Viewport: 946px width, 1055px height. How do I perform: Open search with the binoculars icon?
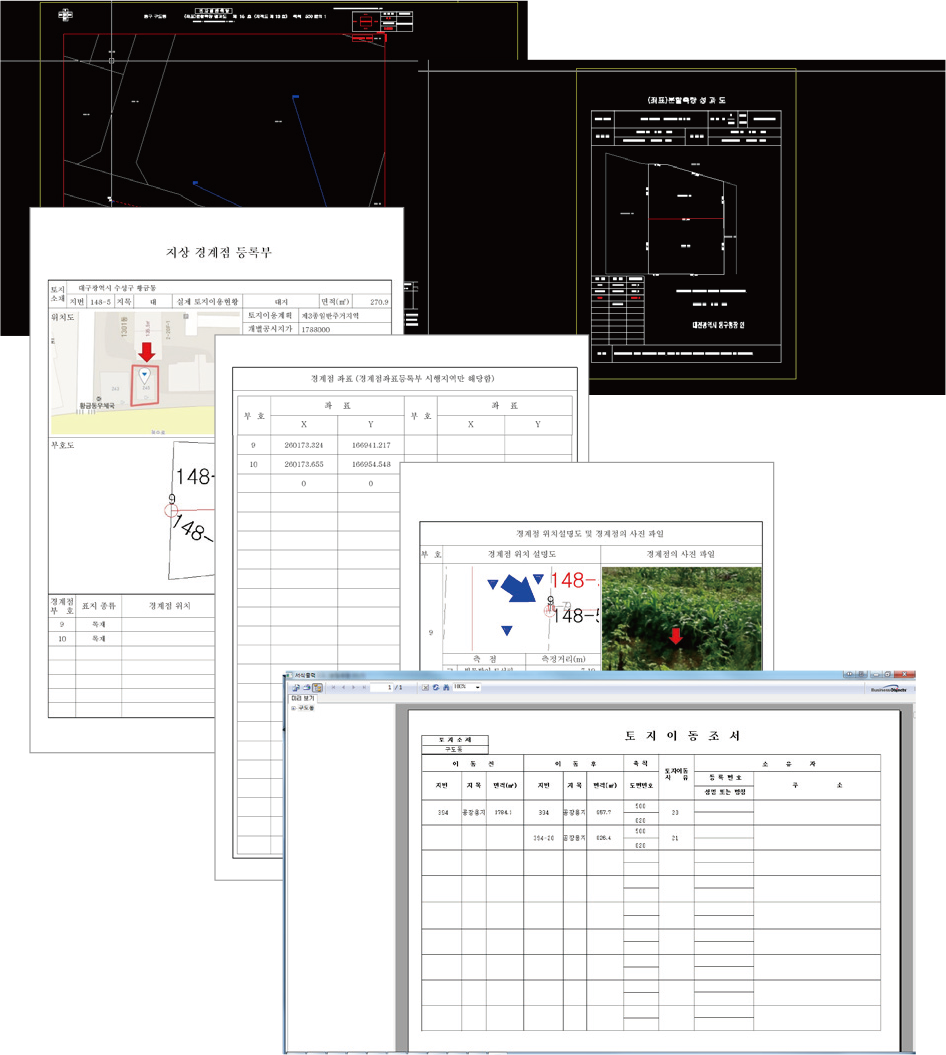[x=446, y=688]
